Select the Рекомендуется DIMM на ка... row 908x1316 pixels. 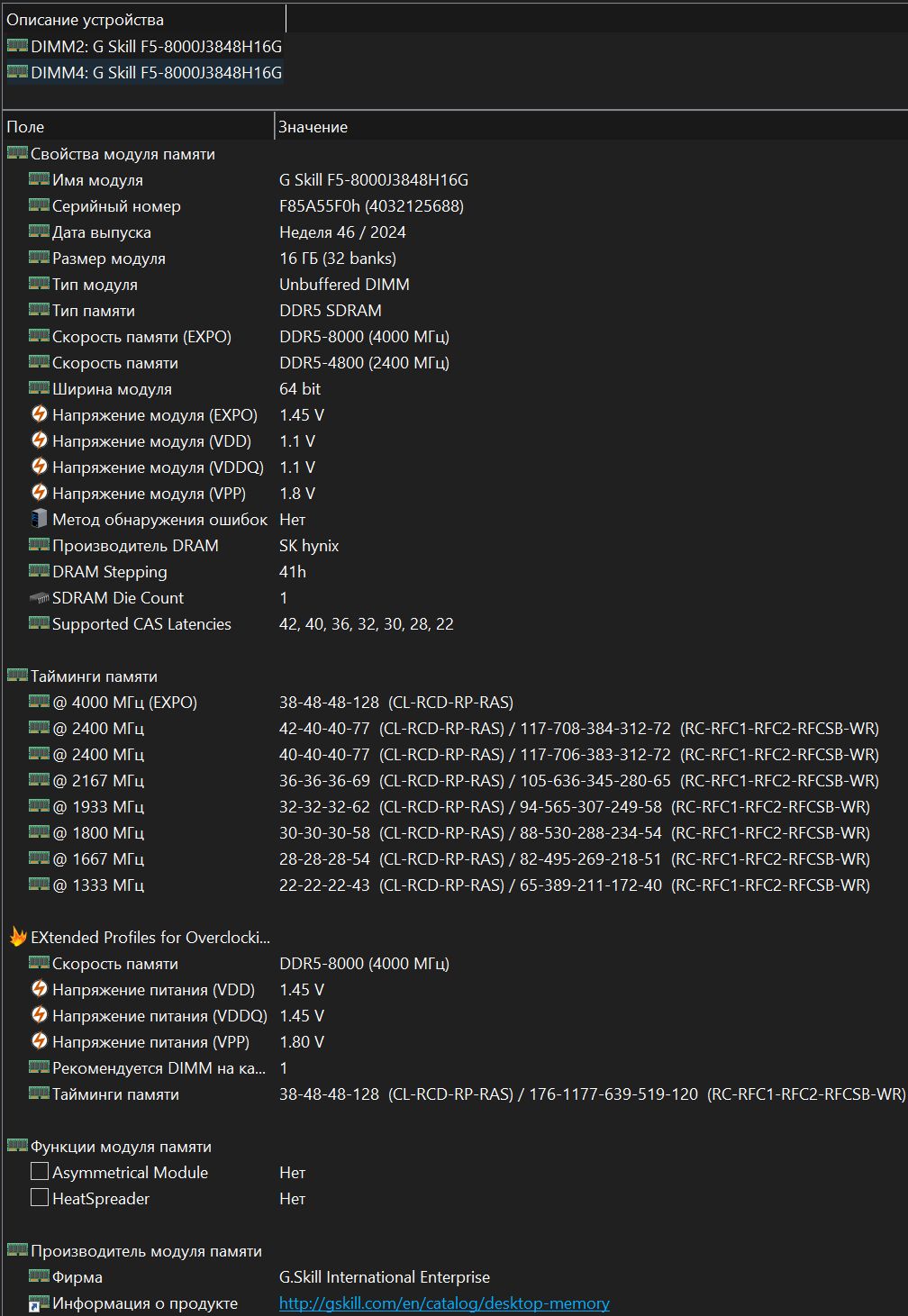tap(454, 1068)
